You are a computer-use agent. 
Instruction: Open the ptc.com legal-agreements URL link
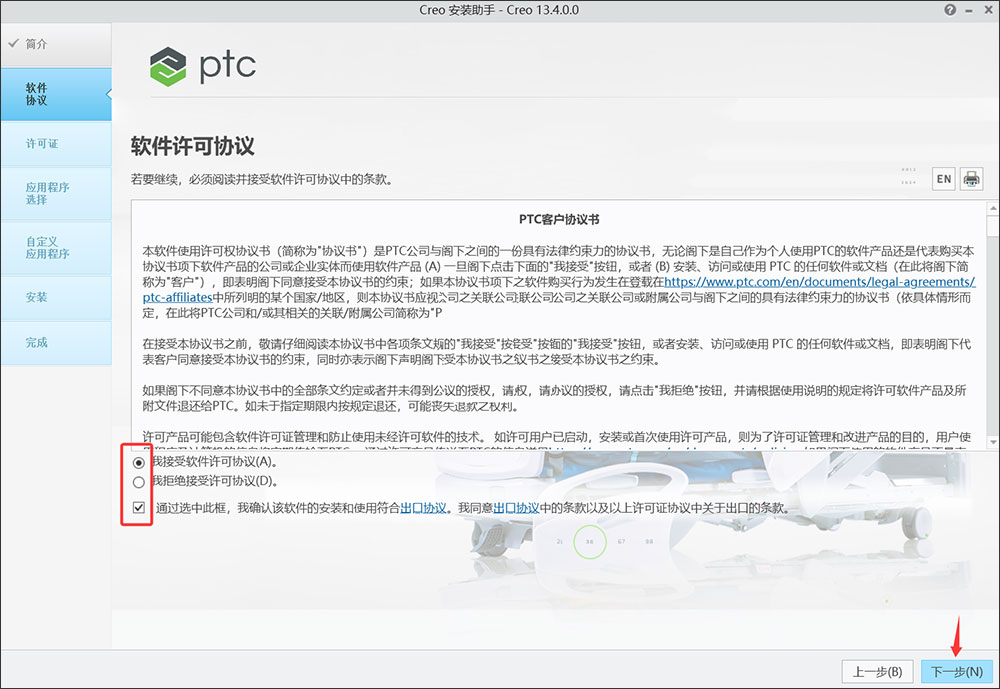820,281
